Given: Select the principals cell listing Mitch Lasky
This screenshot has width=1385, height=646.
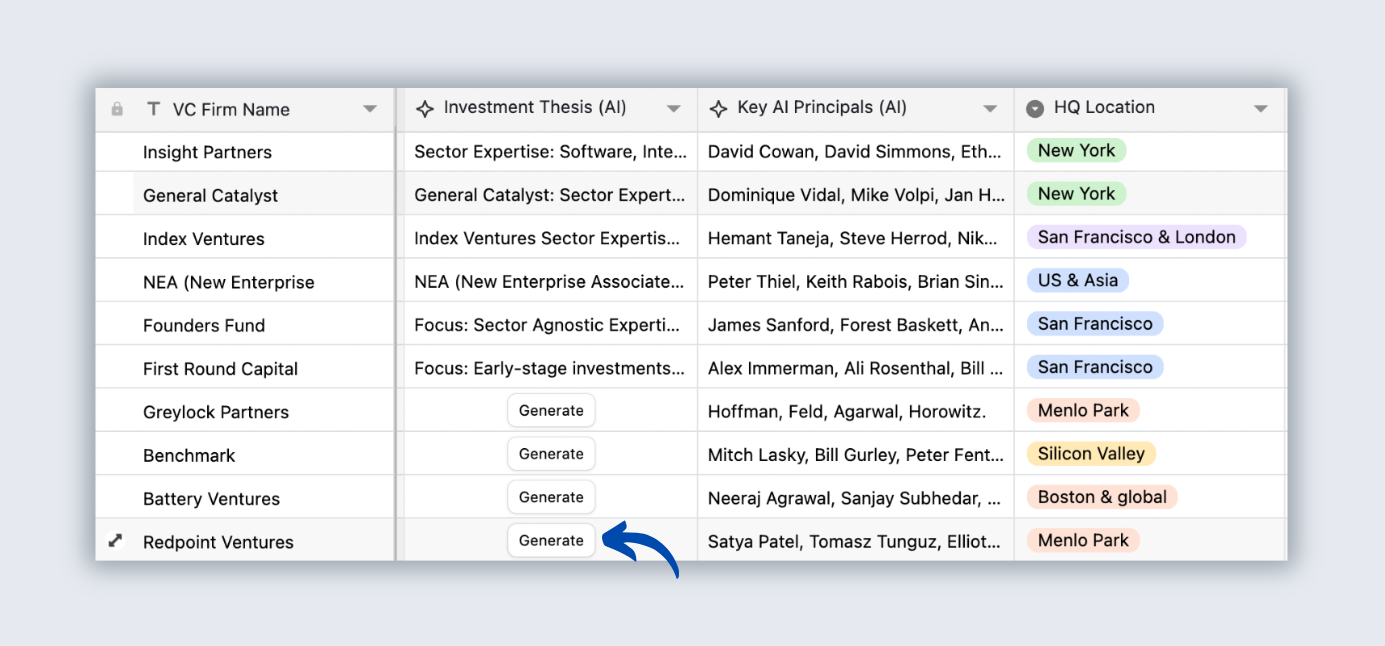Looking at the screenshot, I should point(856,455).
